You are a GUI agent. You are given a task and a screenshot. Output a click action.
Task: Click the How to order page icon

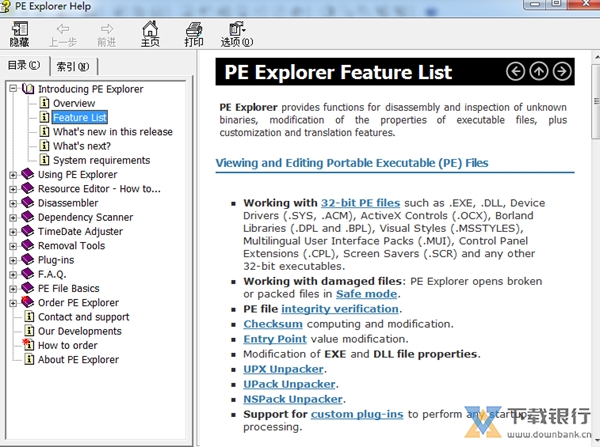pyautogui.click(x=28, y=345)
